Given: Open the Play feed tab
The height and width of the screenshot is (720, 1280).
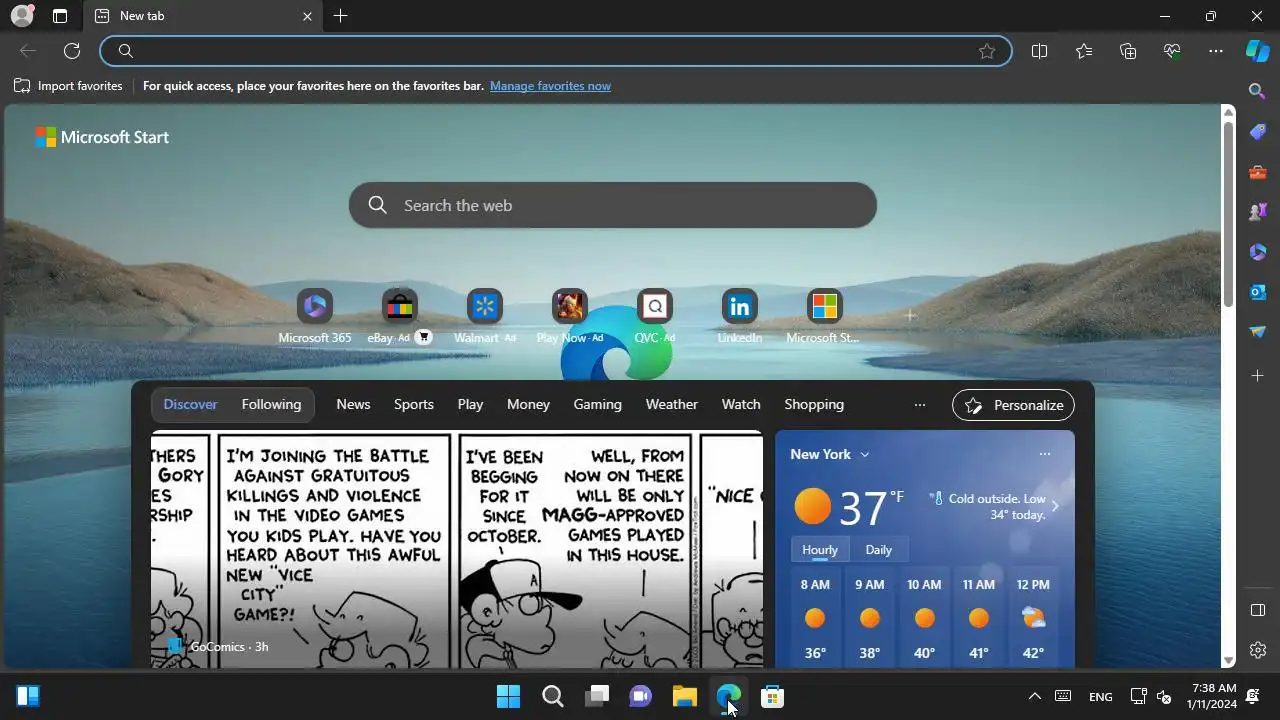Looking at the screenshot, I should tap(470, 404).
